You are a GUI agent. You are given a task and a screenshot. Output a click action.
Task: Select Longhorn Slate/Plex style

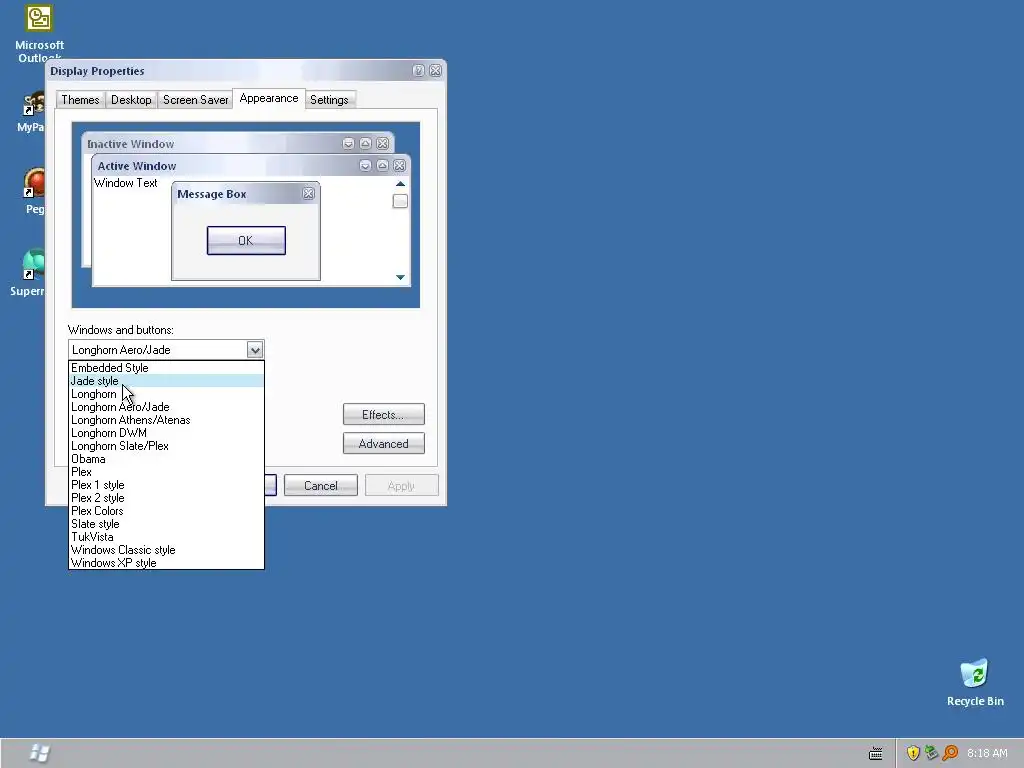(166, 446)
